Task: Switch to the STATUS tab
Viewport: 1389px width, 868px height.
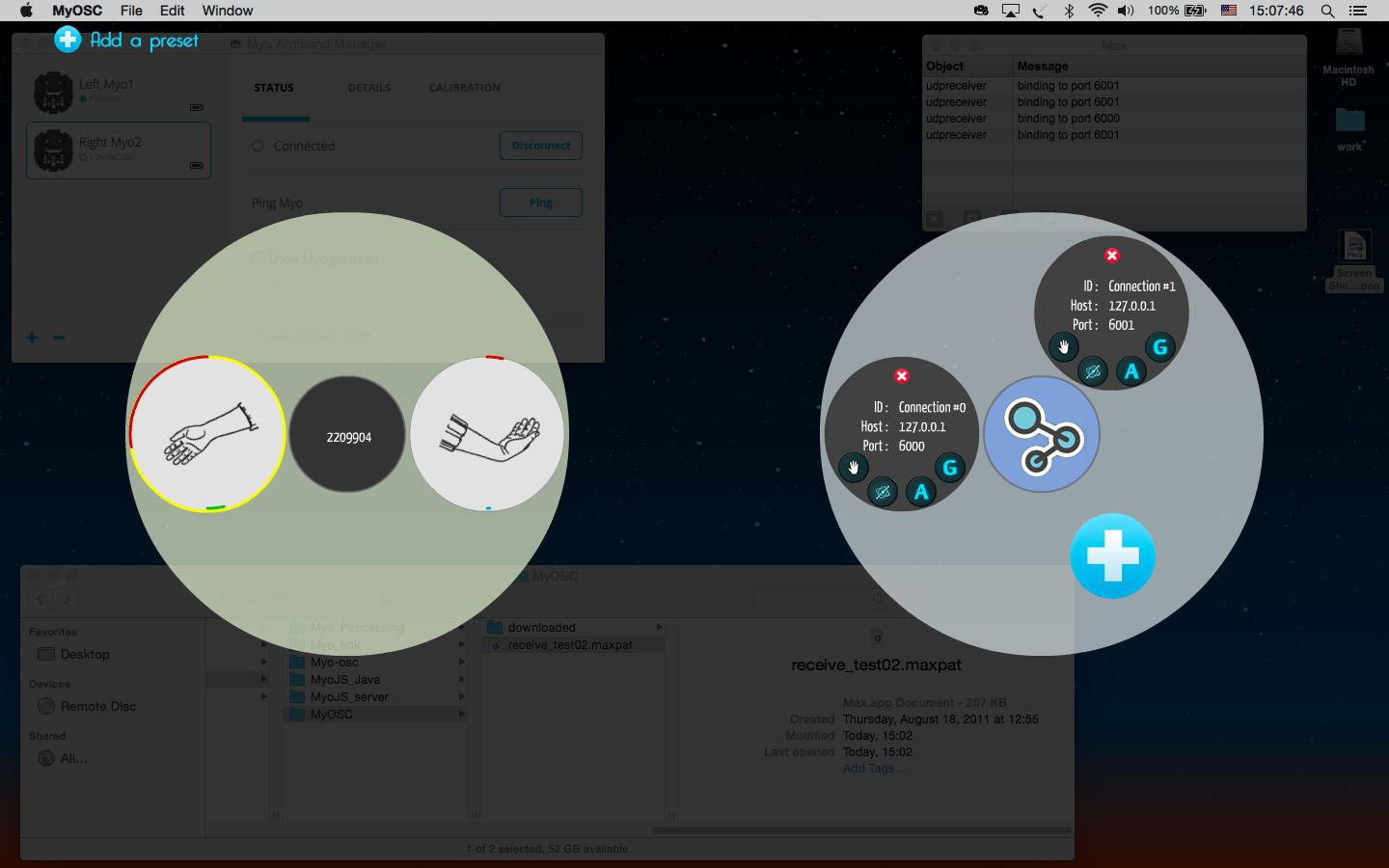Action: (x=274, y=88)
